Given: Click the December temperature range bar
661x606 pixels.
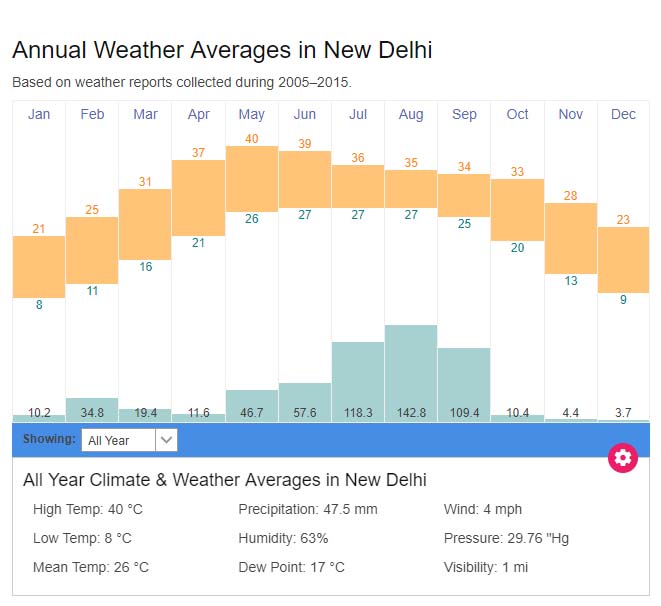Looking at the screenshot, I should click(623, 260).
